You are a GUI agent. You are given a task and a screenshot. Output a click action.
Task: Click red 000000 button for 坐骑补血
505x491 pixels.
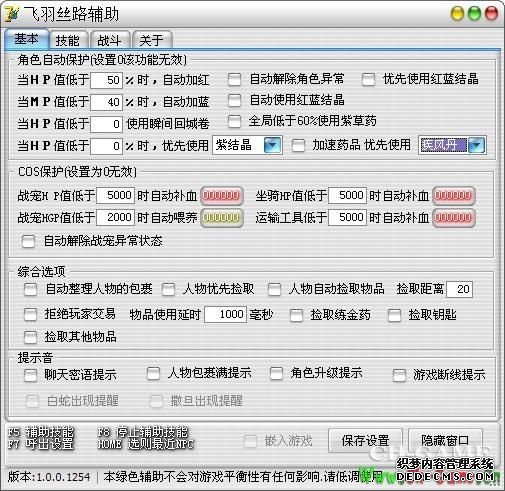pyautogui.click(x=453, y=195)
